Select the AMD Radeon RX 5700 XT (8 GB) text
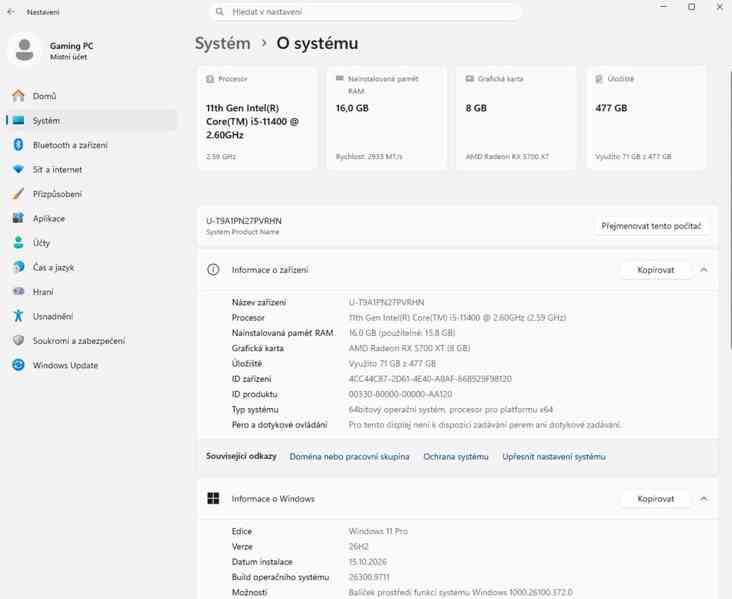 pos(409,348)
